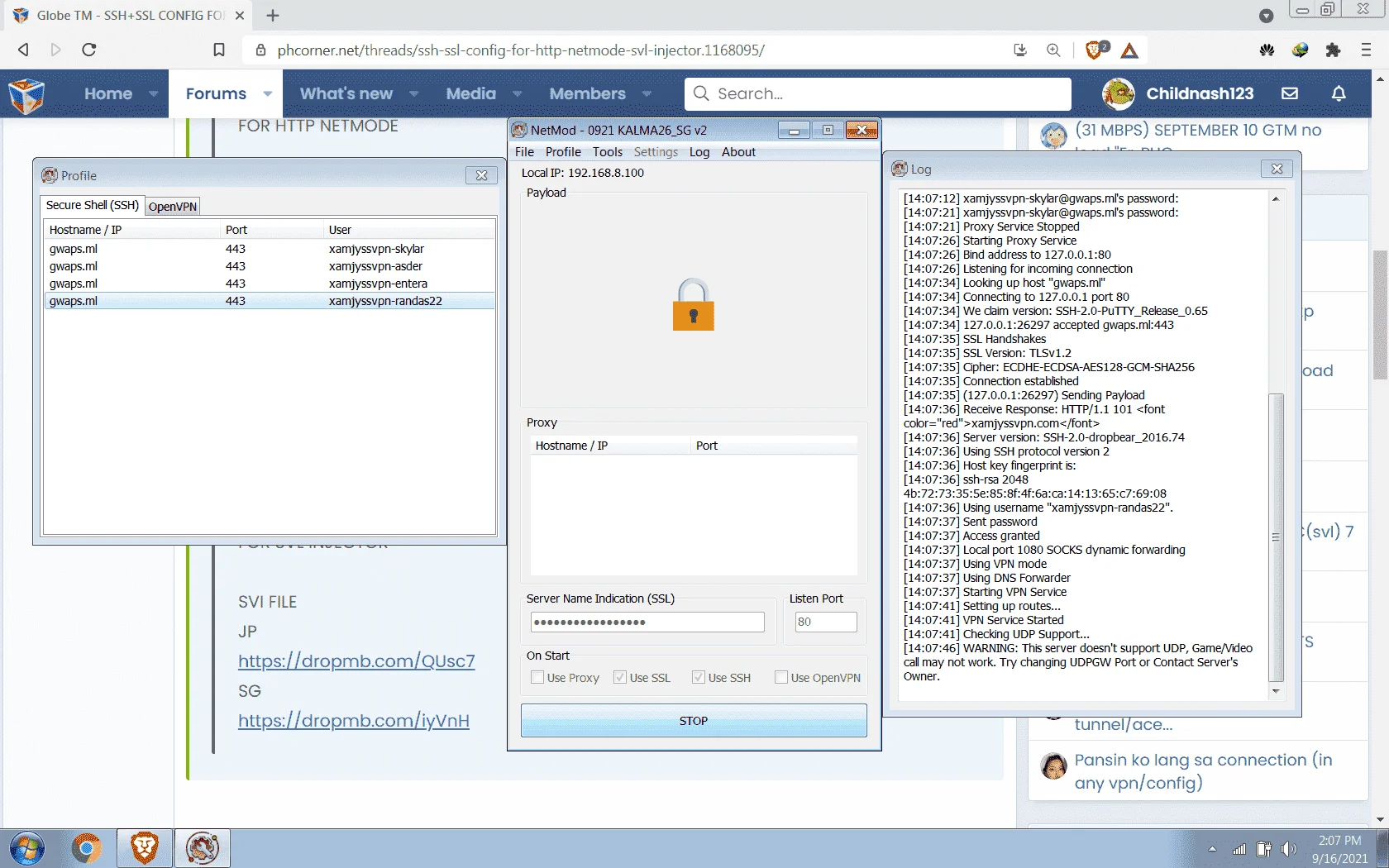The width and height of the screenshot is (1389, 868).
Task: Open the Brave Shields panel
Action: 1096,50
